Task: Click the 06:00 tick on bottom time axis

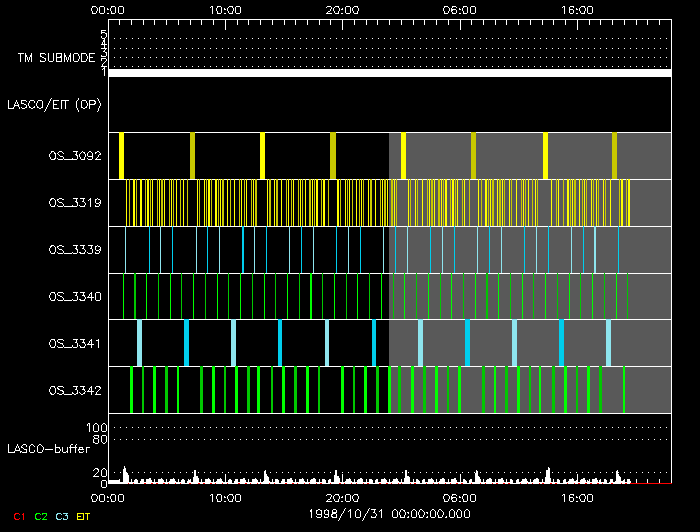Action: [x=459, y=496]
